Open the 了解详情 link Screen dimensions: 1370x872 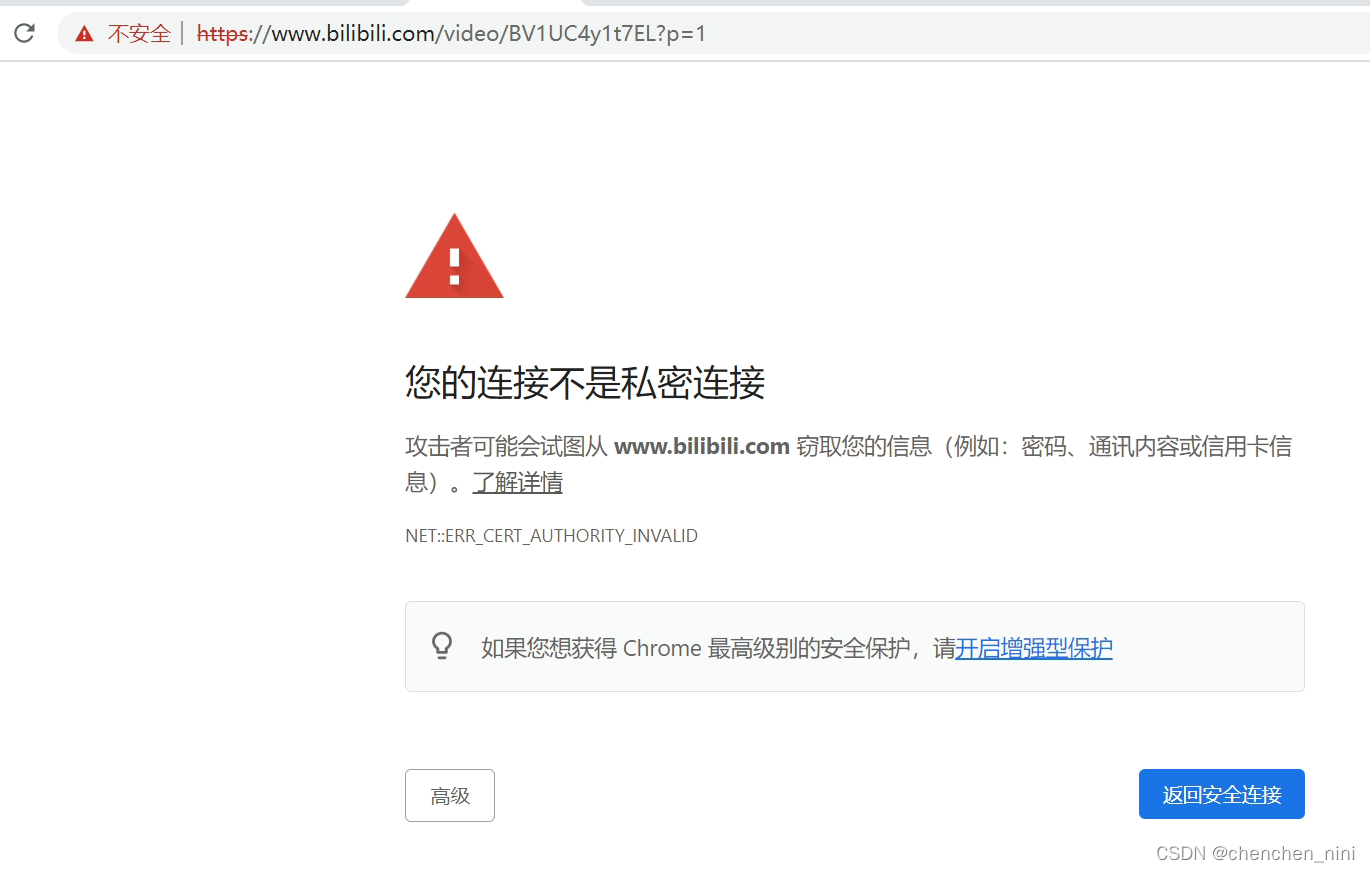(518, 483)
